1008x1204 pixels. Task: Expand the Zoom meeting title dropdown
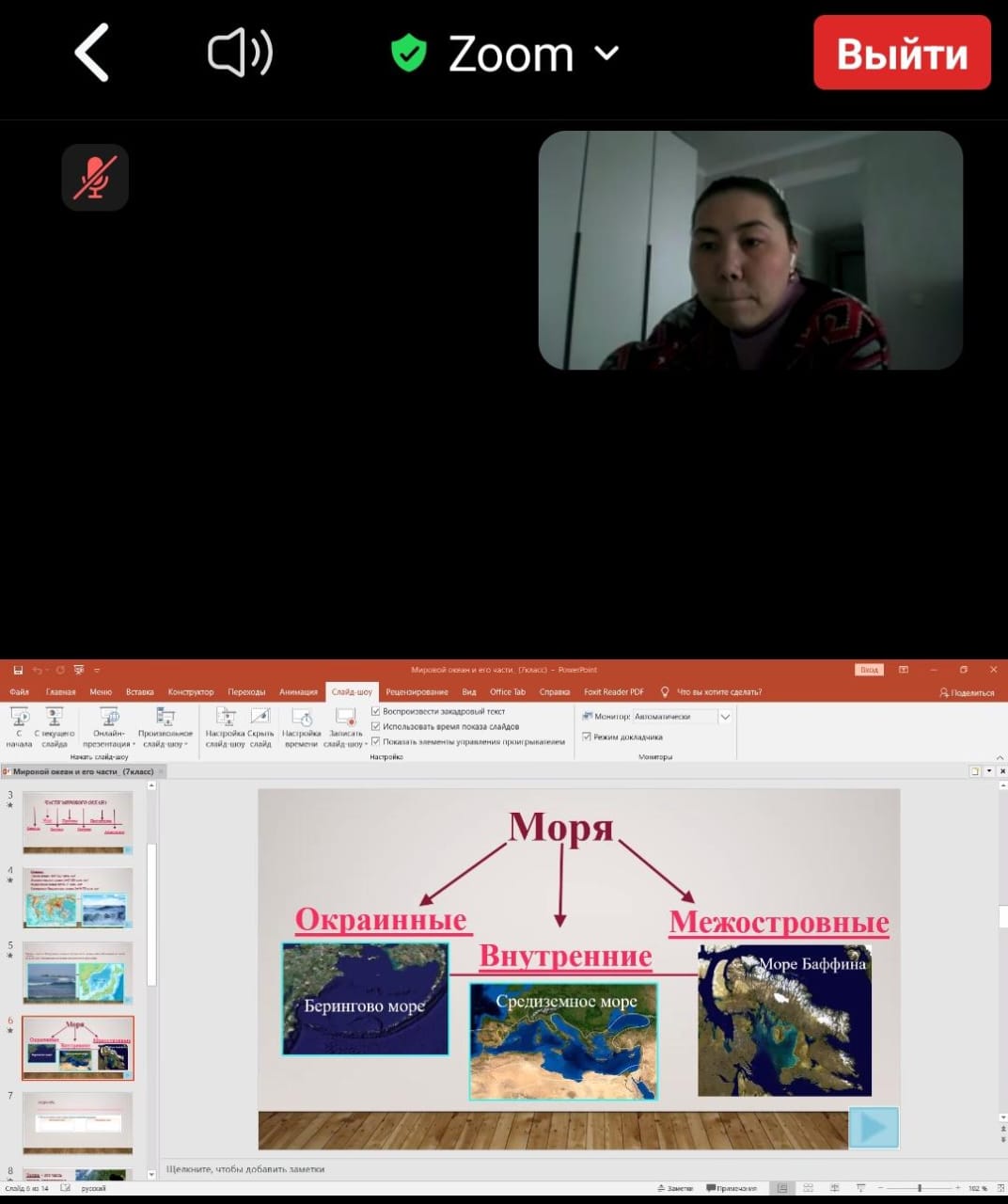607,53
